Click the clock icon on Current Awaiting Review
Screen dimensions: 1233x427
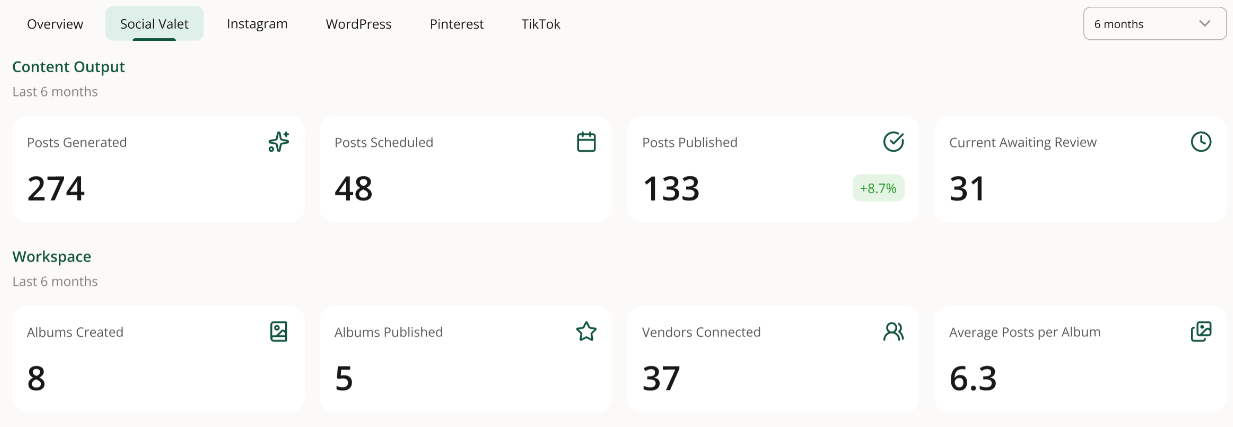(1201, 142)
